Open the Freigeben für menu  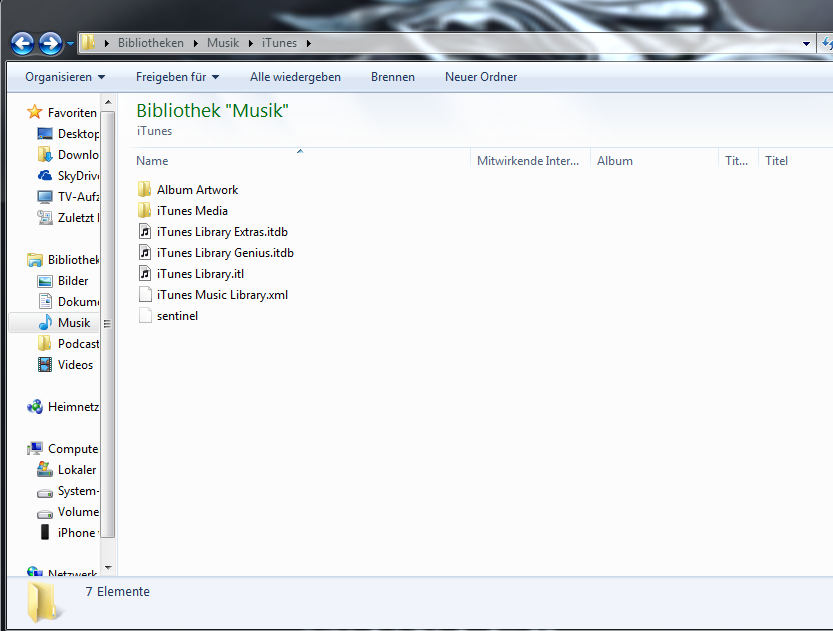(177, 77)
